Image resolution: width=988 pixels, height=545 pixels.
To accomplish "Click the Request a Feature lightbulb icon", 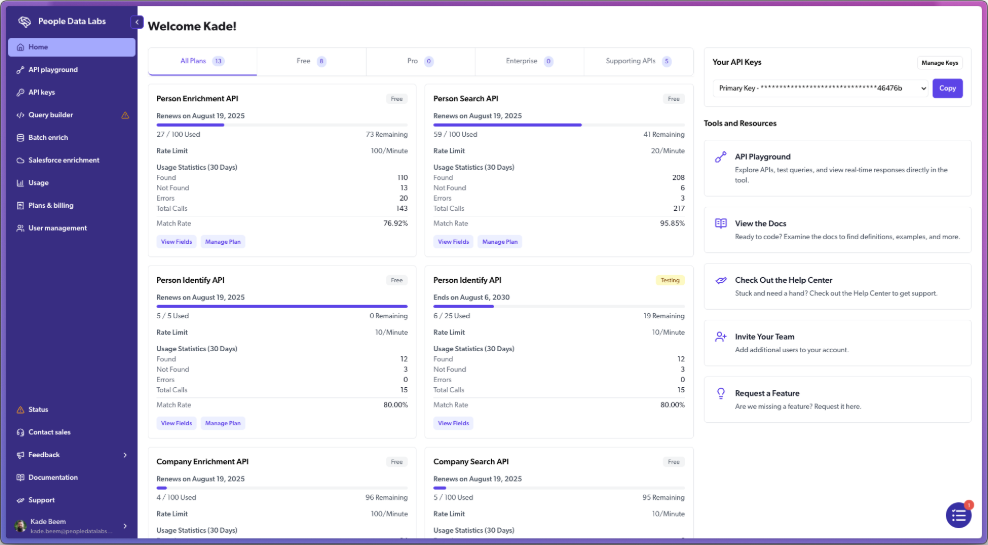I will pyautogui.click(x=721, y=394).
